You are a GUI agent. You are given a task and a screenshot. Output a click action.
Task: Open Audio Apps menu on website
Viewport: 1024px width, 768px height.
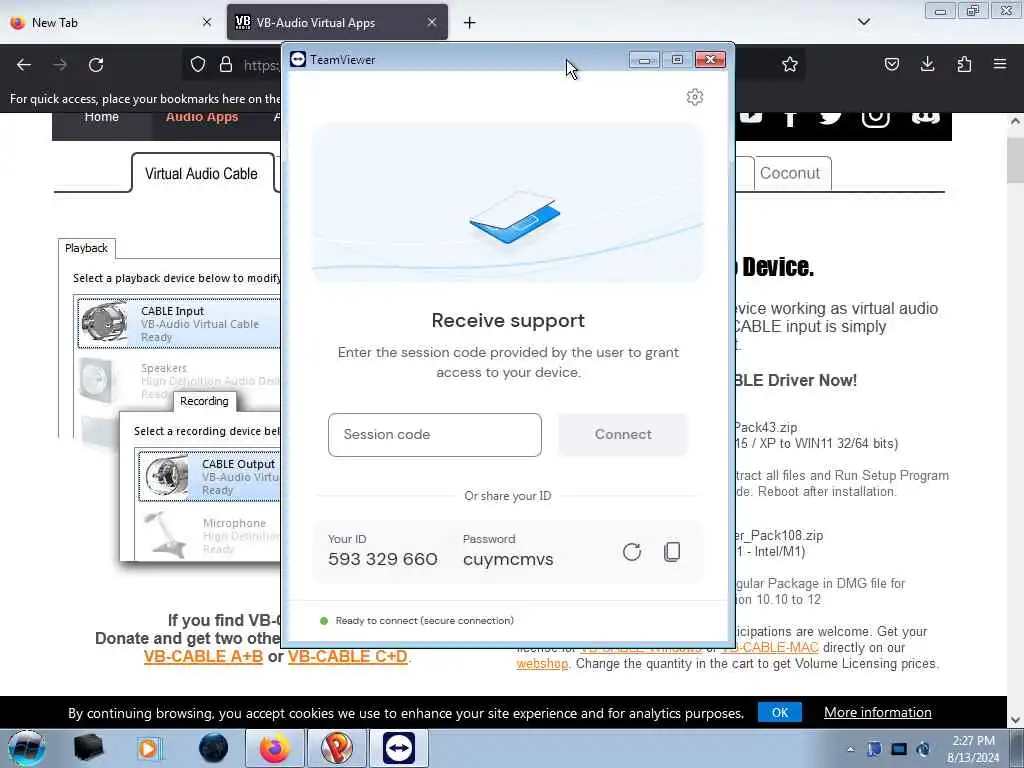tap(202, 118)
